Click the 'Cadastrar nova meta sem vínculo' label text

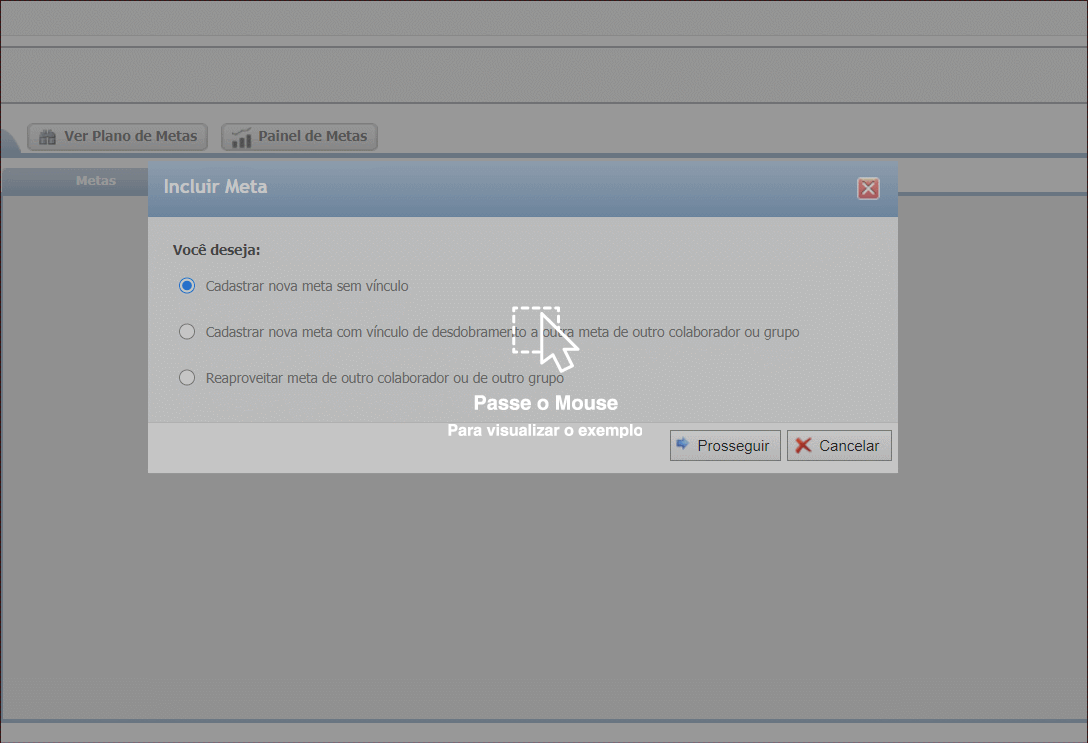click(307, 286)
